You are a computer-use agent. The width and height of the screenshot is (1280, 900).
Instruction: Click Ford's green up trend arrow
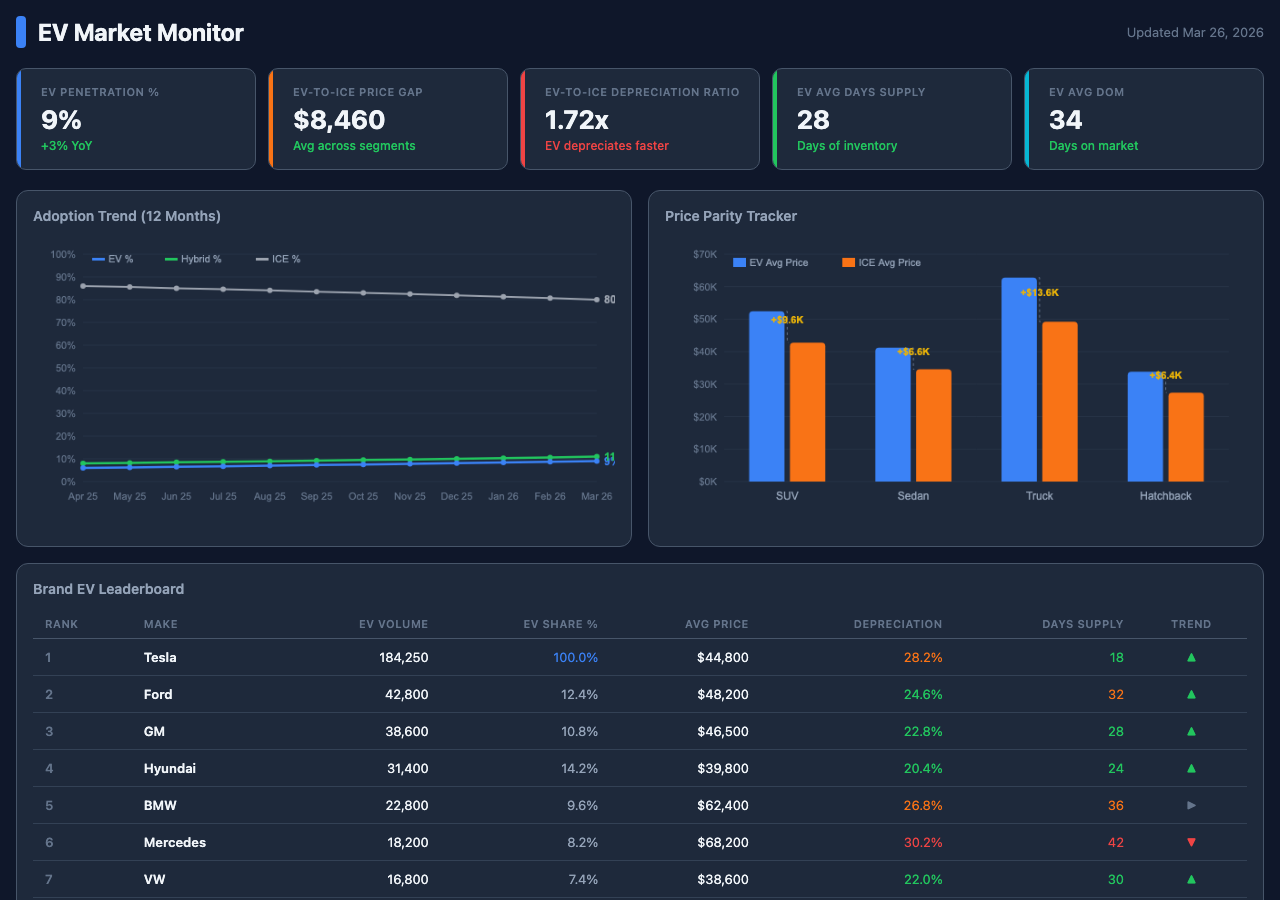[1191, 695]
